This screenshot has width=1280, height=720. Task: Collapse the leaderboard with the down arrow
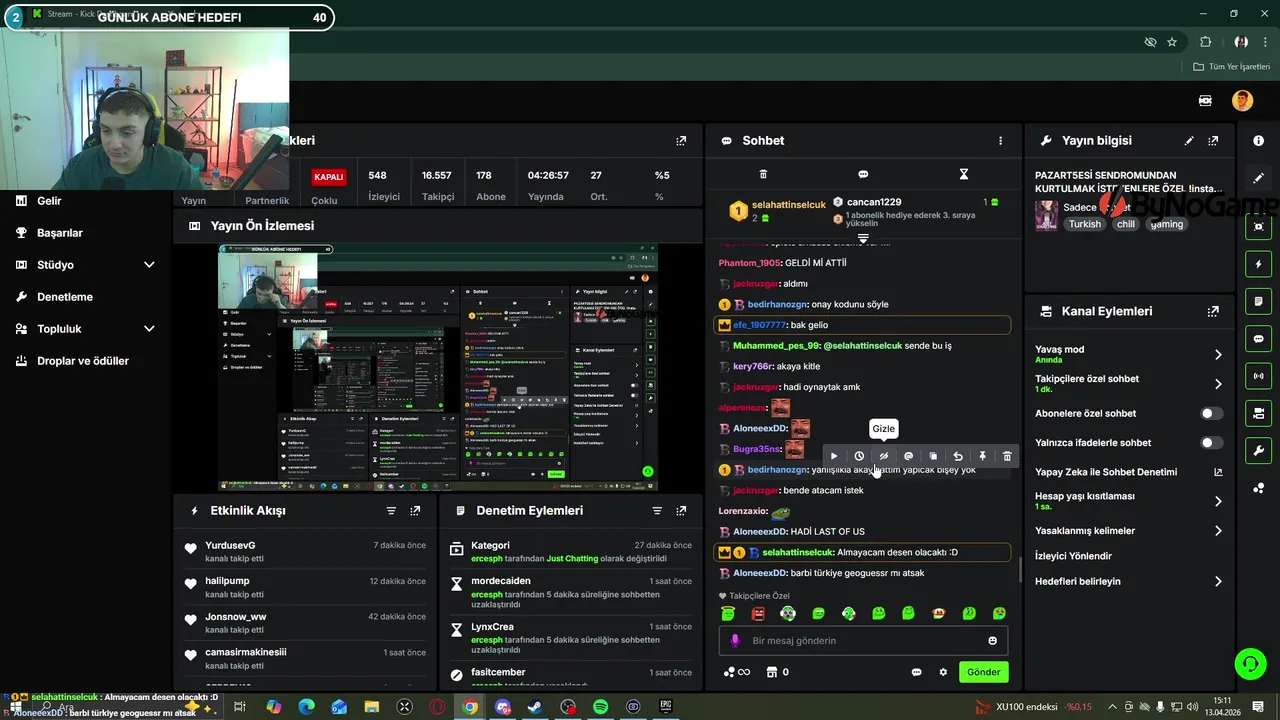863,238
